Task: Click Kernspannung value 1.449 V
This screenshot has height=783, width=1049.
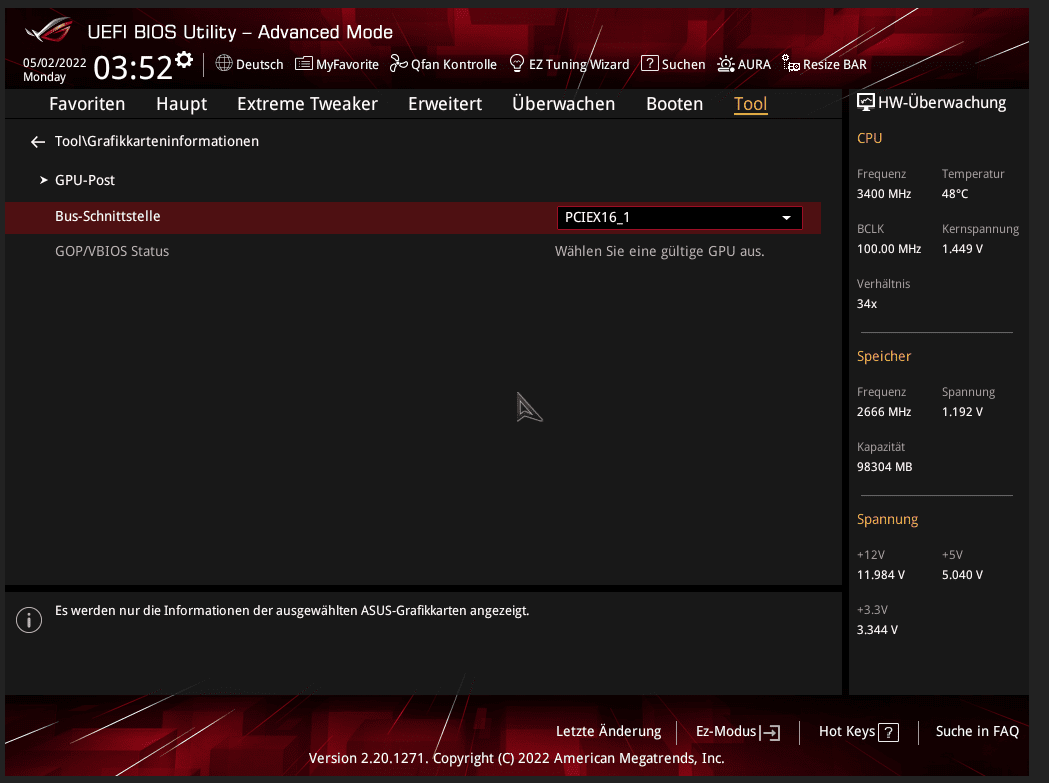Action: [x=962, y=249]
